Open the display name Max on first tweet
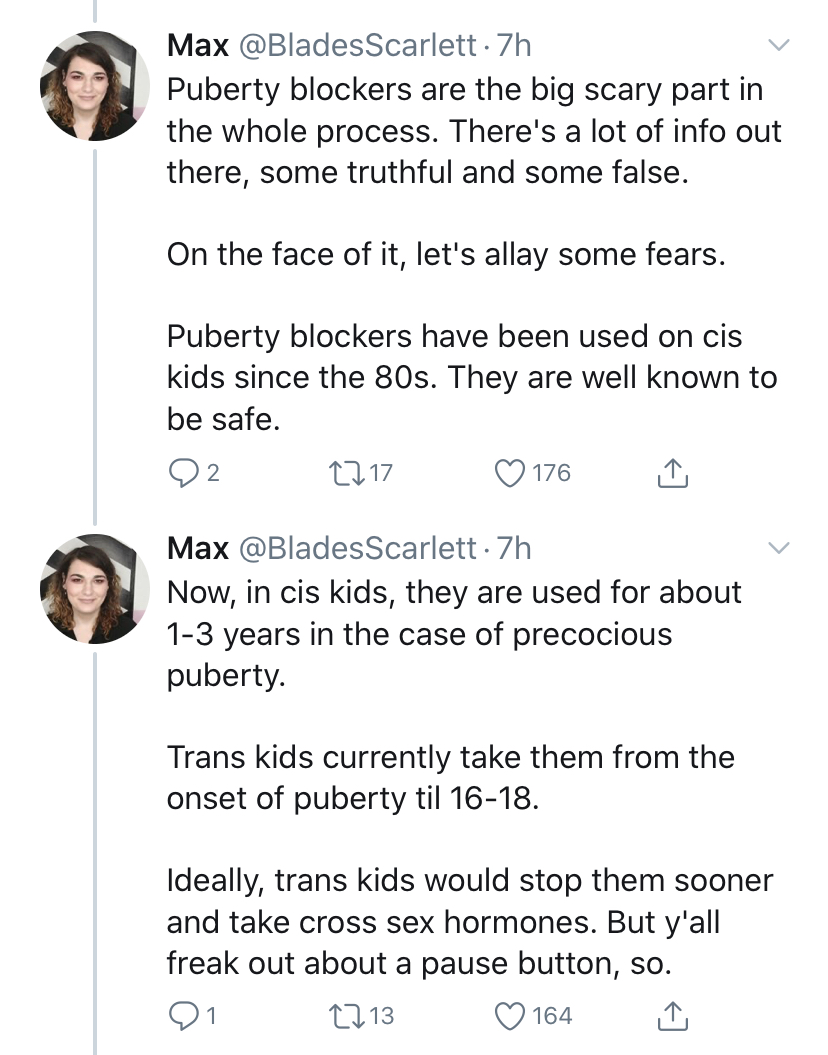The image size is (828, 1055). click(x=198, y=45)
